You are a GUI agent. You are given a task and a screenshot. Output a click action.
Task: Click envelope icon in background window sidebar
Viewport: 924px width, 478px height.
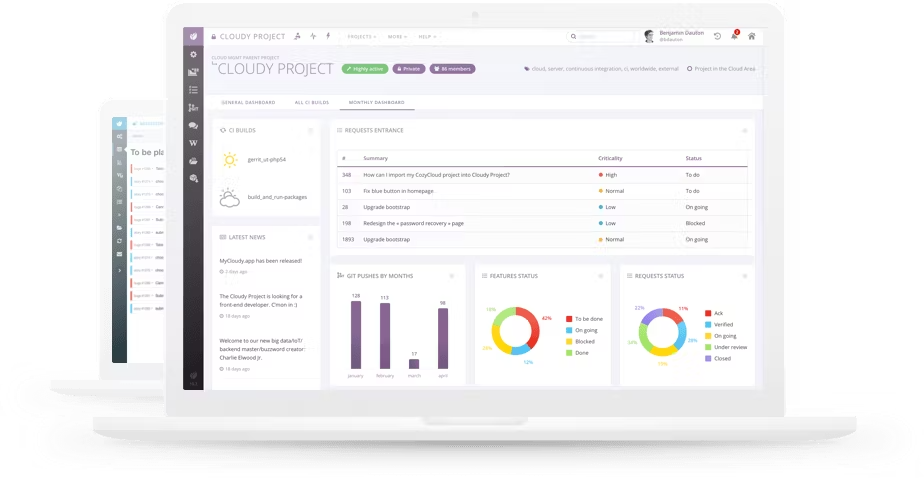pyautogui.click(x=120, y=254)
